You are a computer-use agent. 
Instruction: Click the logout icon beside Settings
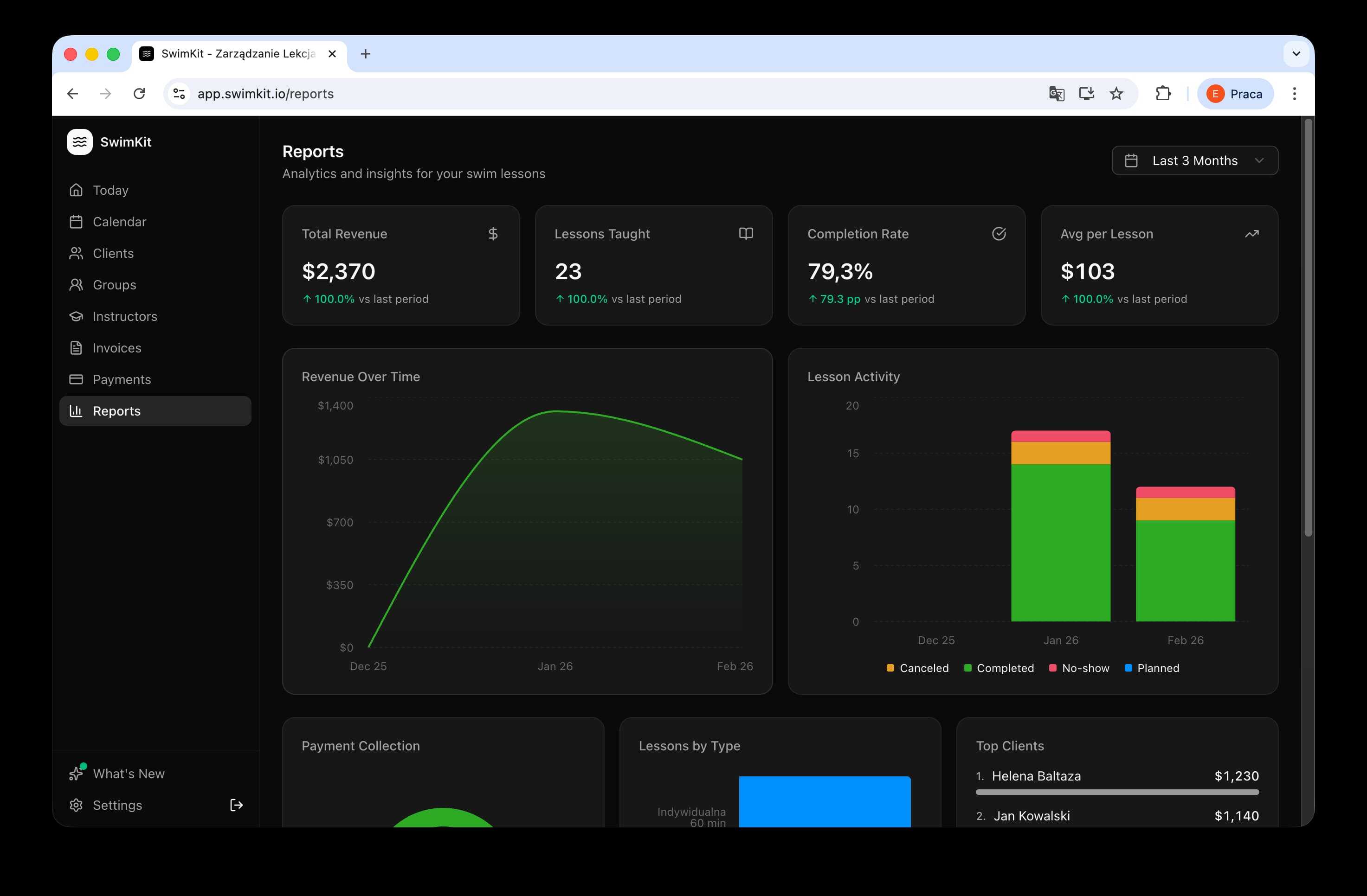coord(236,805)
